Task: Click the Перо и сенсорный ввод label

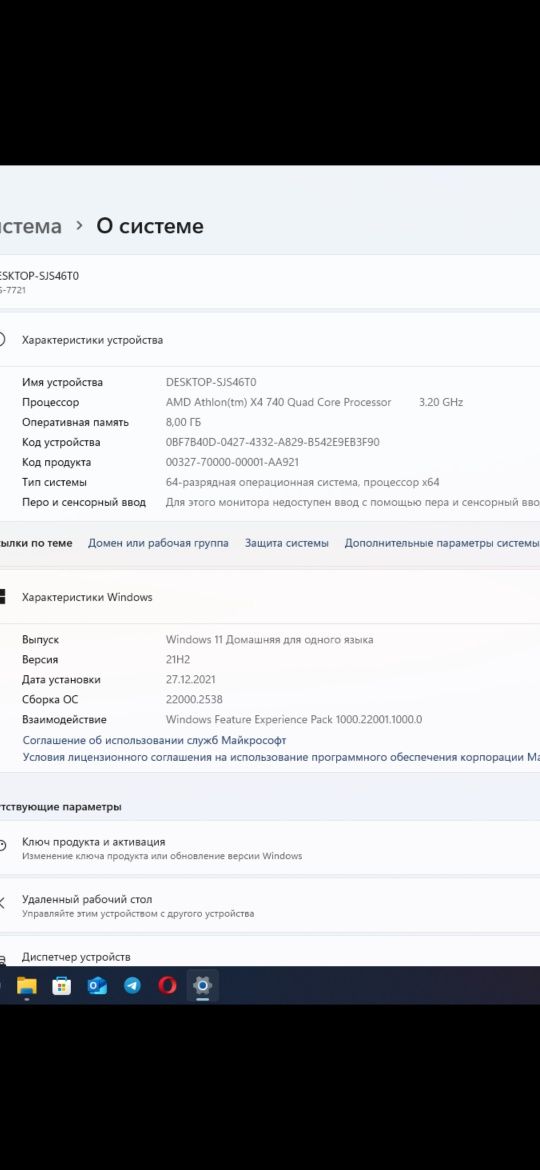Action: tap(84, 502)
